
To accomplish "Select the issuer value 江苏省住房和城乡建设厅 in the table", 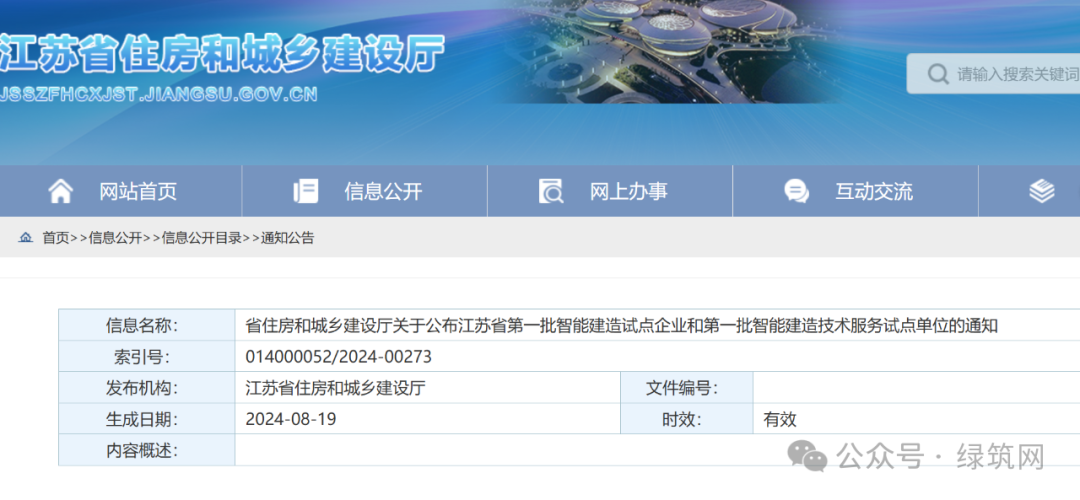I will pyautogui.click(x=335, y=388).
